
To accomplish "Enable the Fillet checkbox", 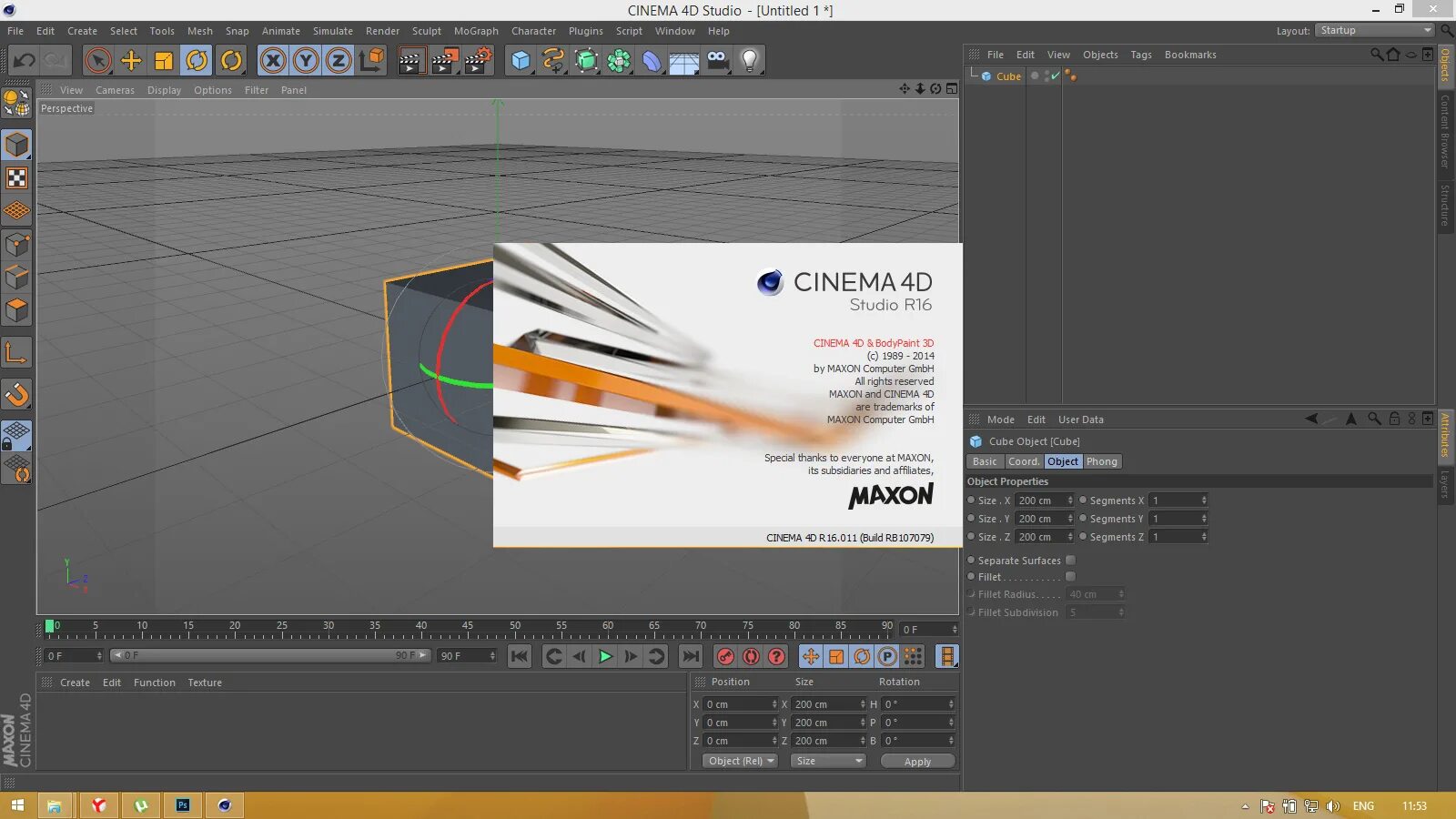I will 1070,577.
